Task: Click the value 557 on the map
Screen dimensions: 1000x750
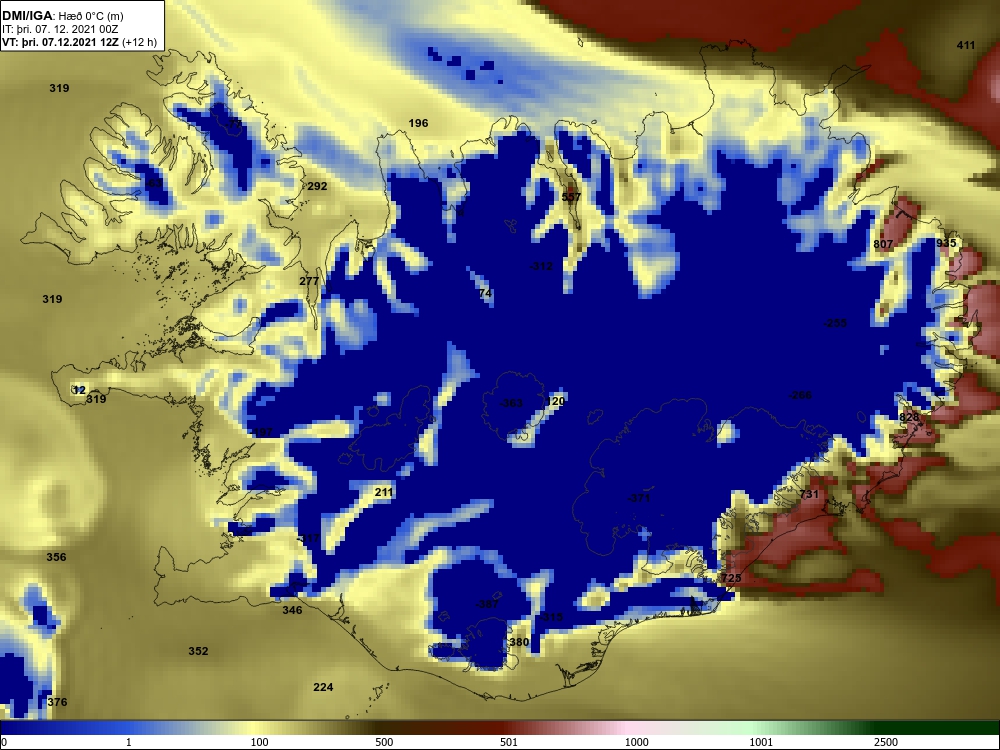Action: coord(571,197)
